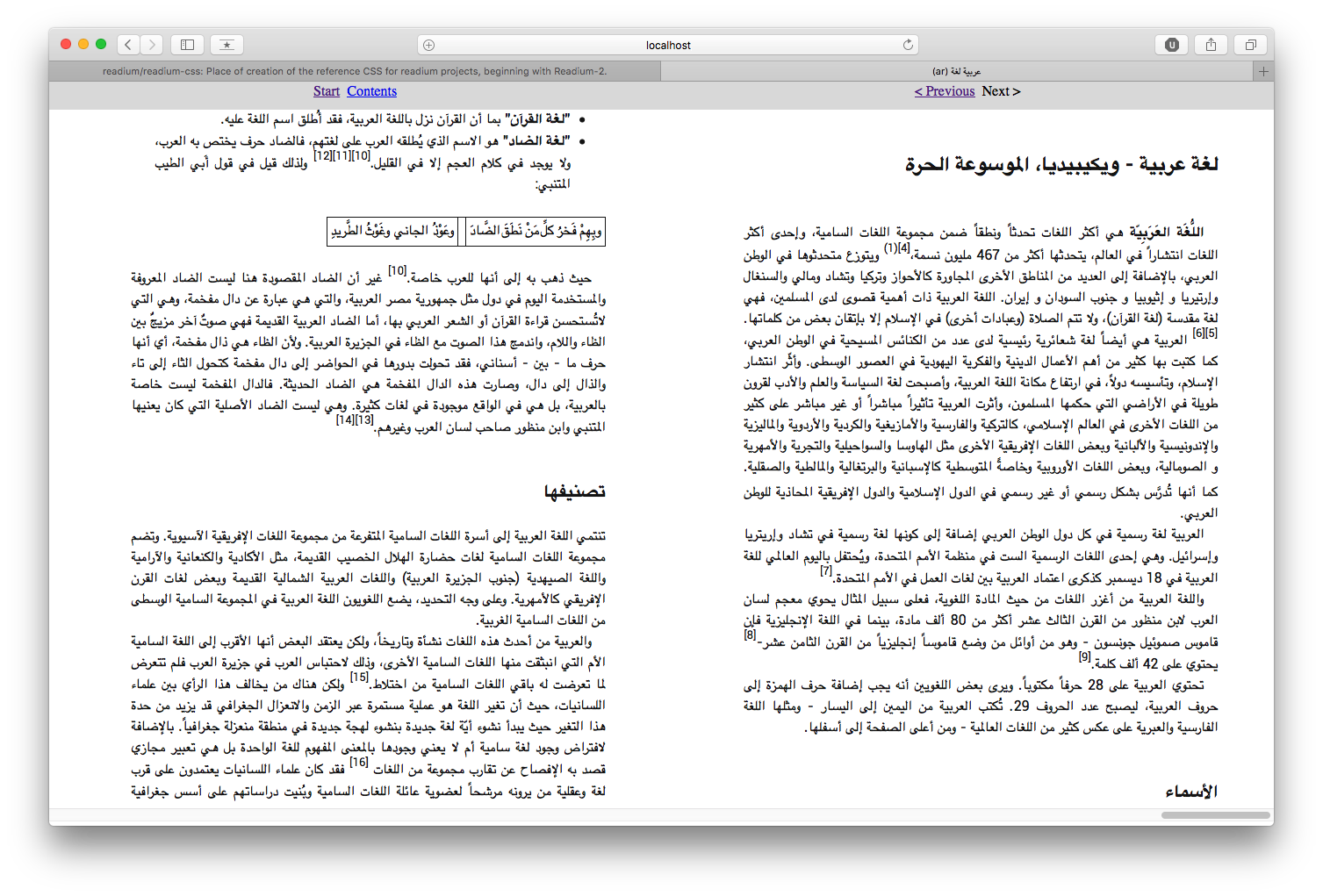Screen dimensions: 1323x896
Task: Open footnote reference [15]
Action: pos(359,677)
